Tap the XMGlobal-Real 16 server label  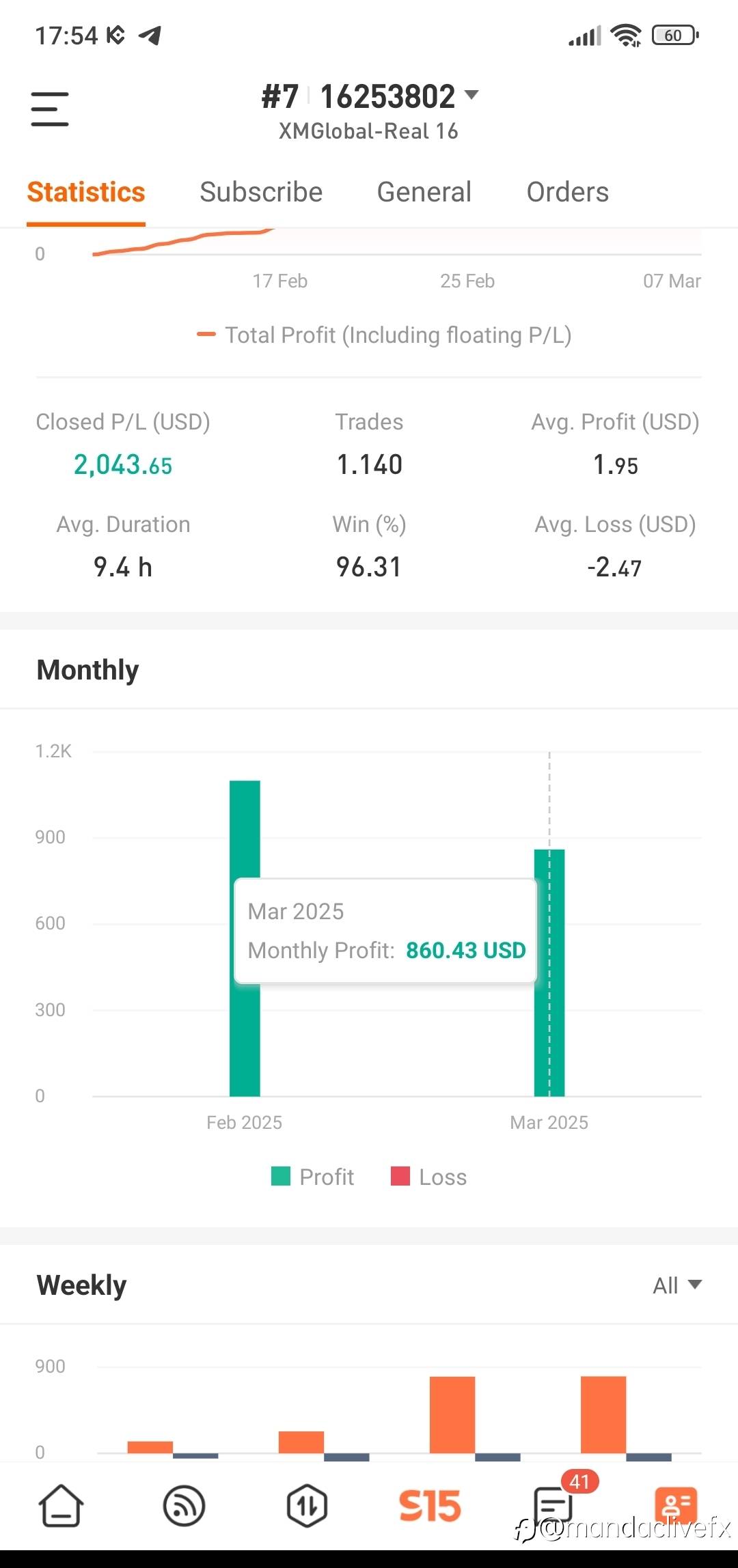(368, 131)
